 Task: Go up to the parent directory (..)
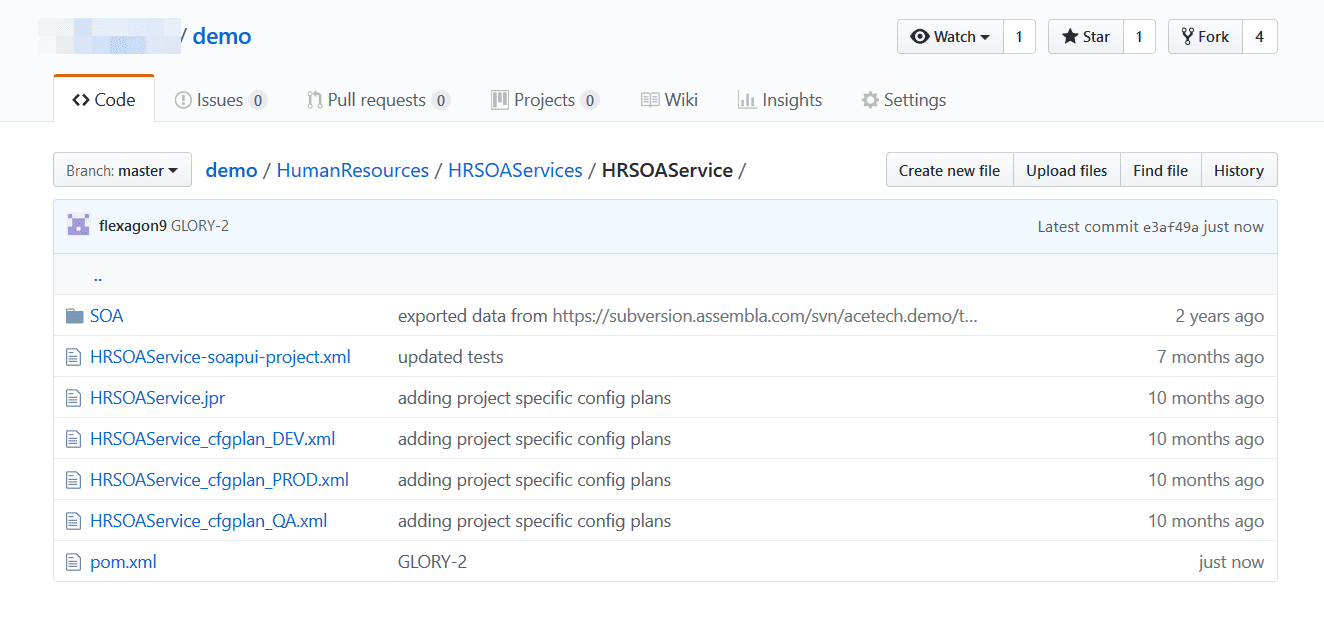click(x=97, y=276)
